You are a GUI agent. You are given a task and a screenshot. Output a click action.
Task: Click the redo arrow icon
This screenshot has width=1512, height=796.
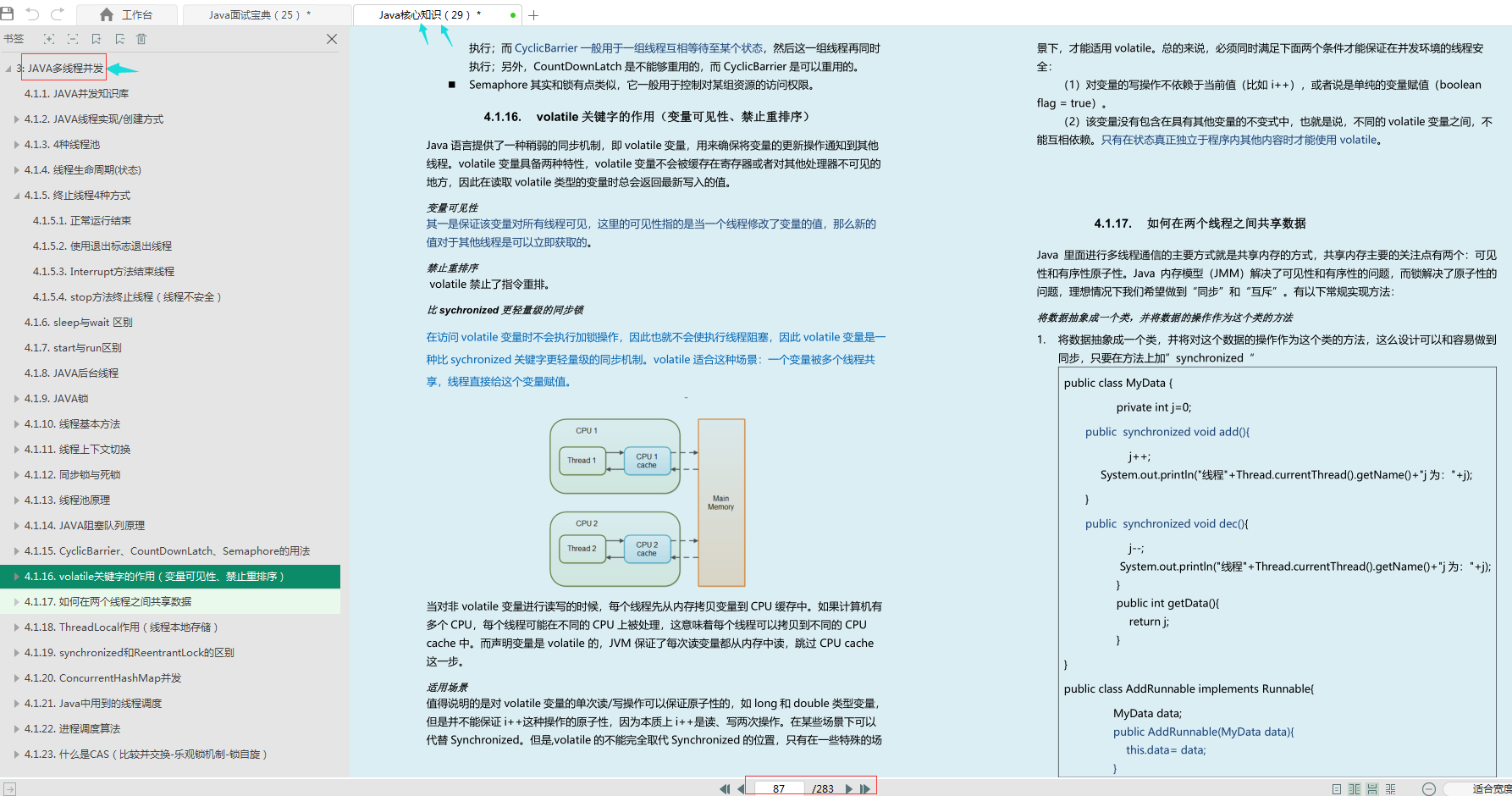point(58,14)
